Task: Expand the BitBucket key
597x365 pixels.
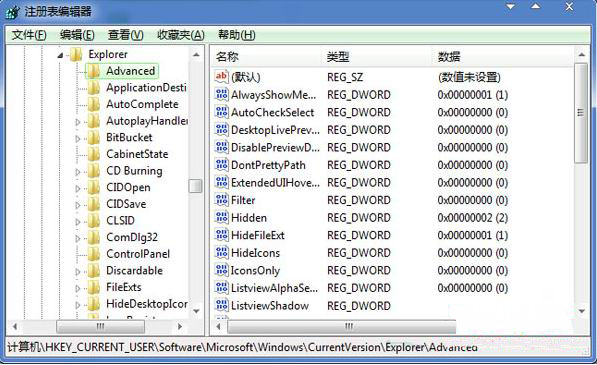Action: 78,139
